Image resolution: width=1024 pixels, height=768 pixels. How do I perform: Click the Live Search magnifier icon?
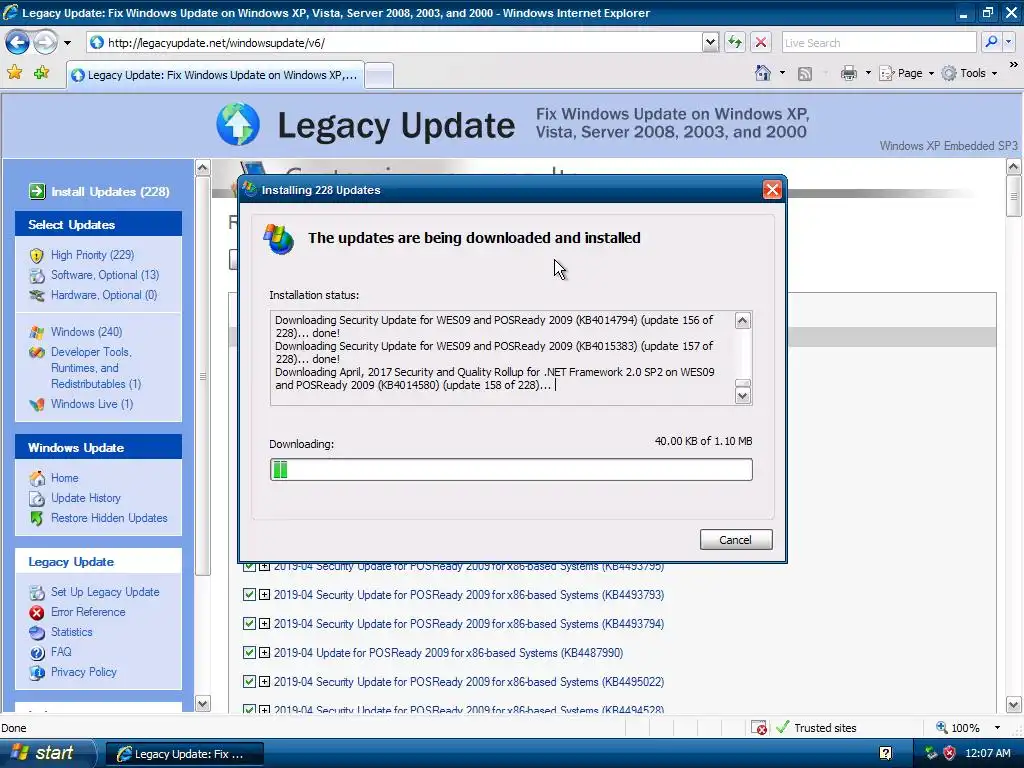point(991,42)
